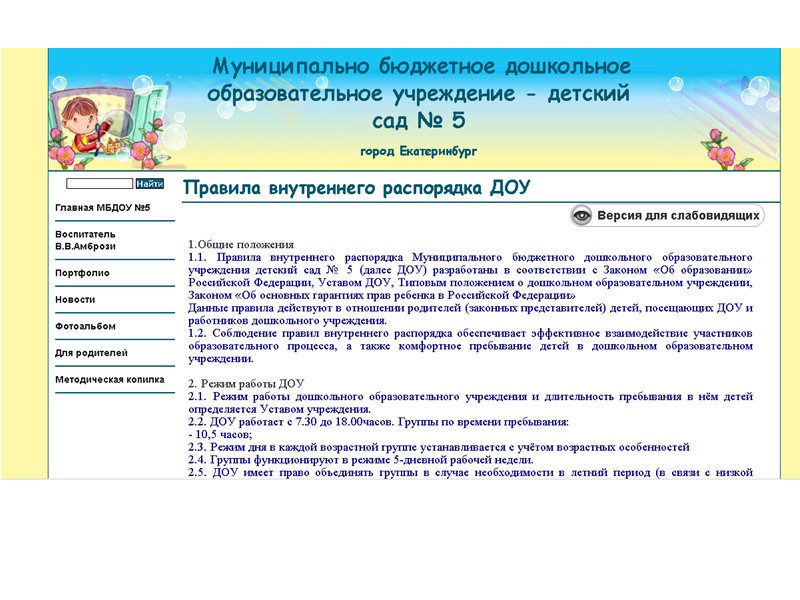The width and height of the screenshot is (800, 600).
Task: Click the paragraph starting "1.2. Соблюдение правил"
Action: pyautogui.click(x=470, y=346)
